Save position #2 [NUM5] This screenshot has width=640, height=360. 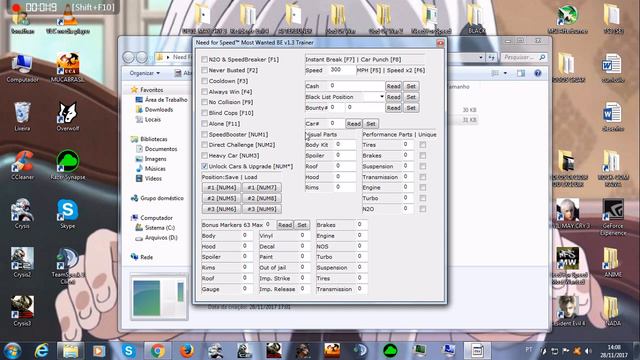(x=221, y=198)
